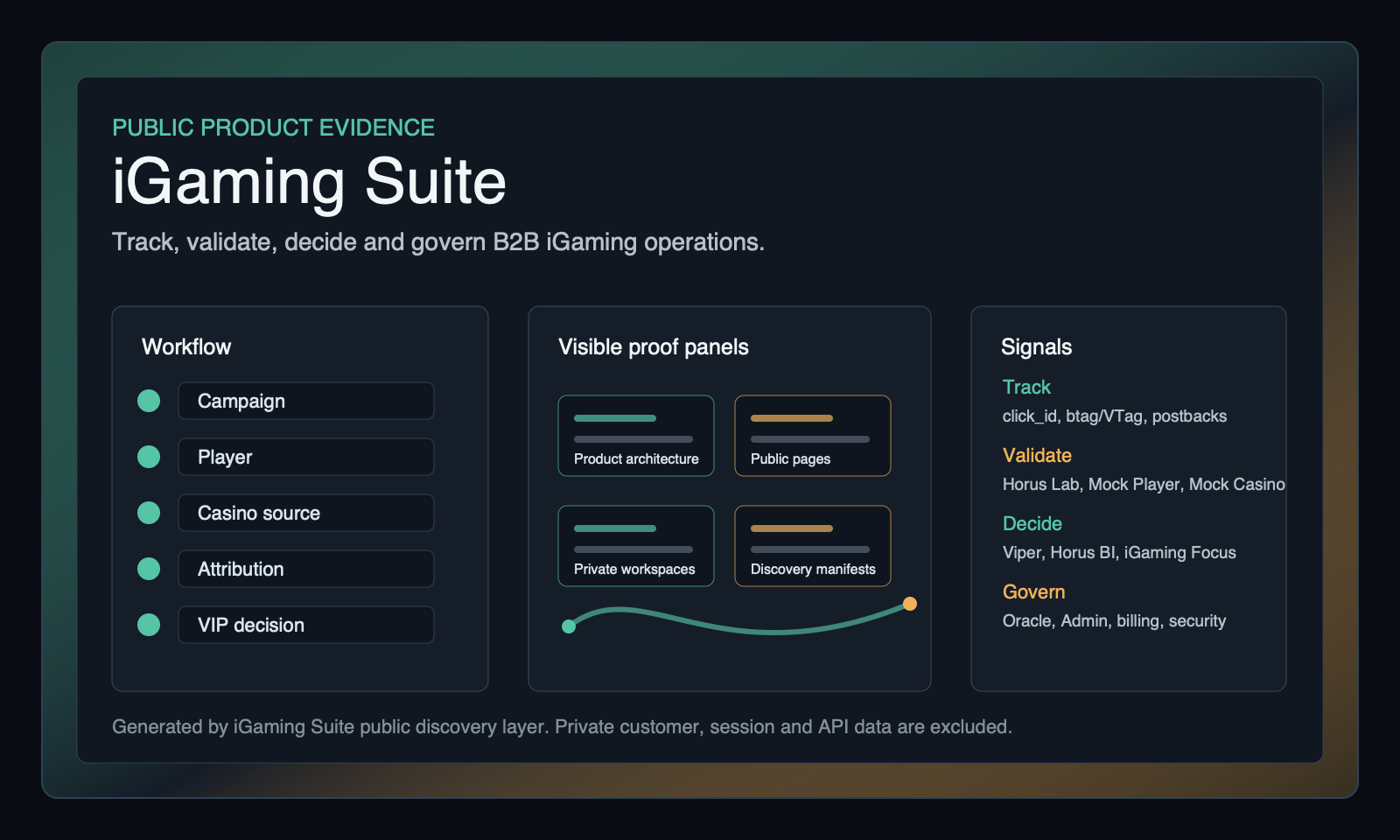Image resolution: width=1400 pixels, height=840 pixels.
Task: Click the green start point of the curve
Action: 569,626
